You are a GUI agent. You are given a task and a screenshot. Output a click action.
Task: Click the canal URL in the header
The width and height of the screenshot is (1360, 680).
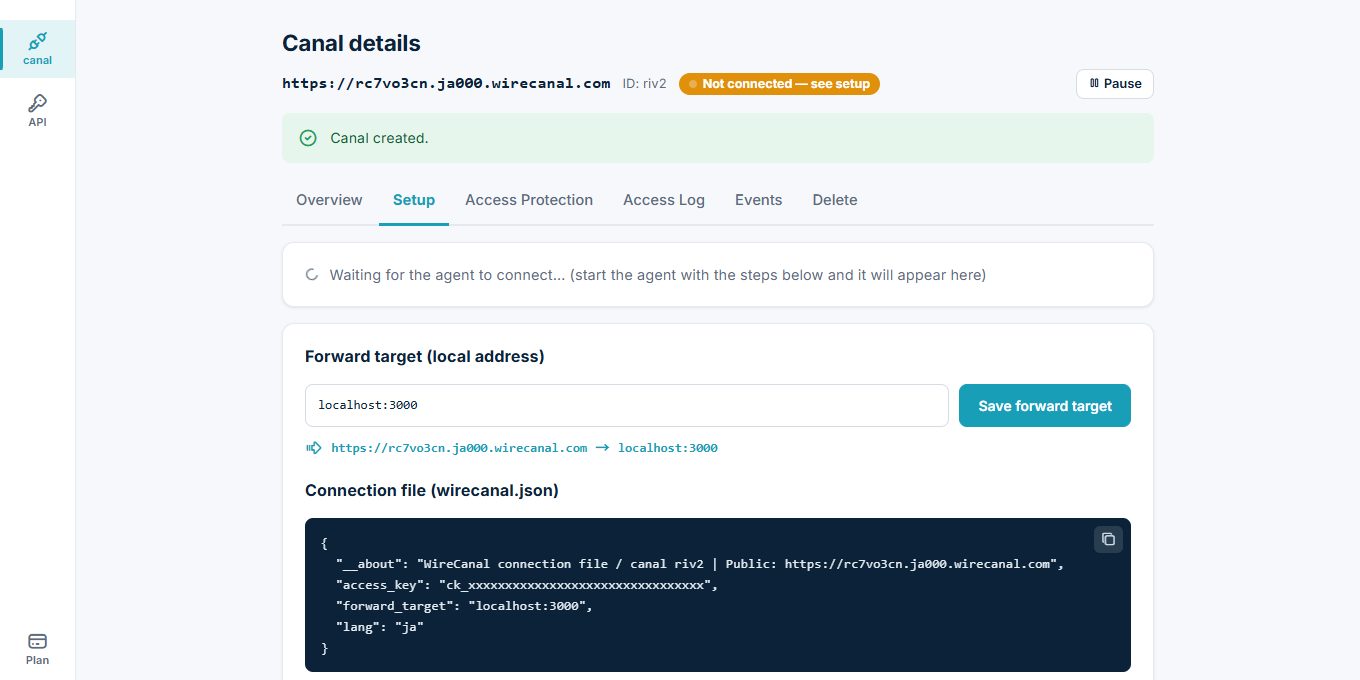[446, 84]
